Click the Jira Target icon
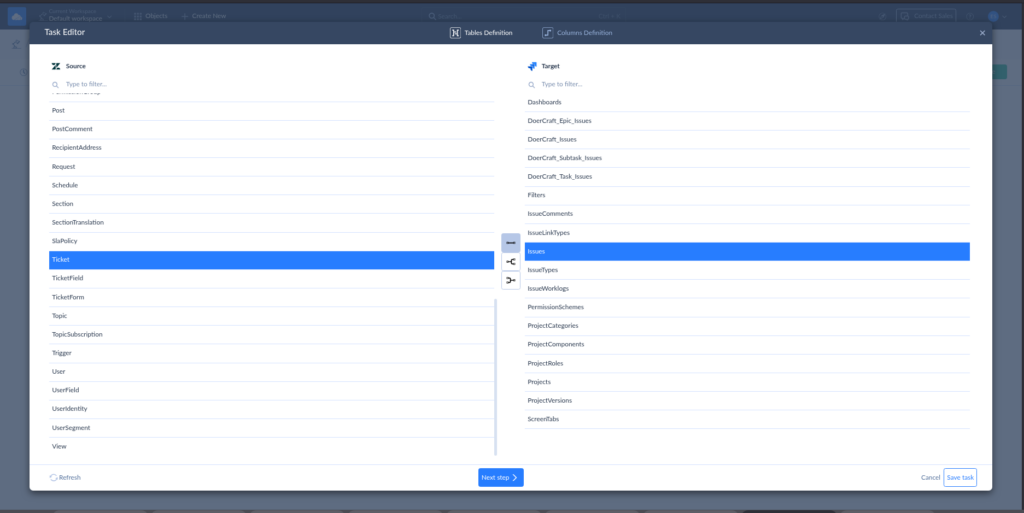The image size is (1024, 513). tap(532, 66)
